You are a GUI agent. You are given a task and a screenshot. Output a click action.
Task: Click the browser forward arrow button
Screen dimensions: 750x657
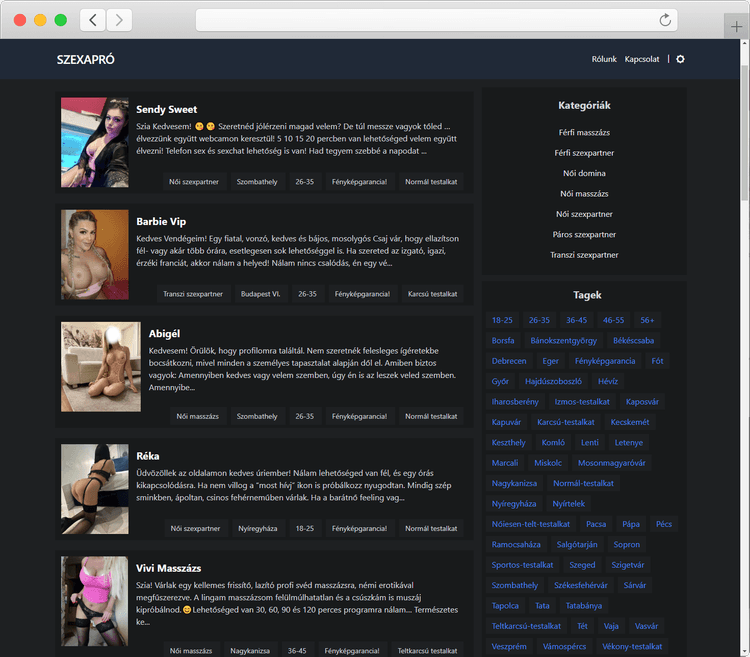[x=119, y=20]
